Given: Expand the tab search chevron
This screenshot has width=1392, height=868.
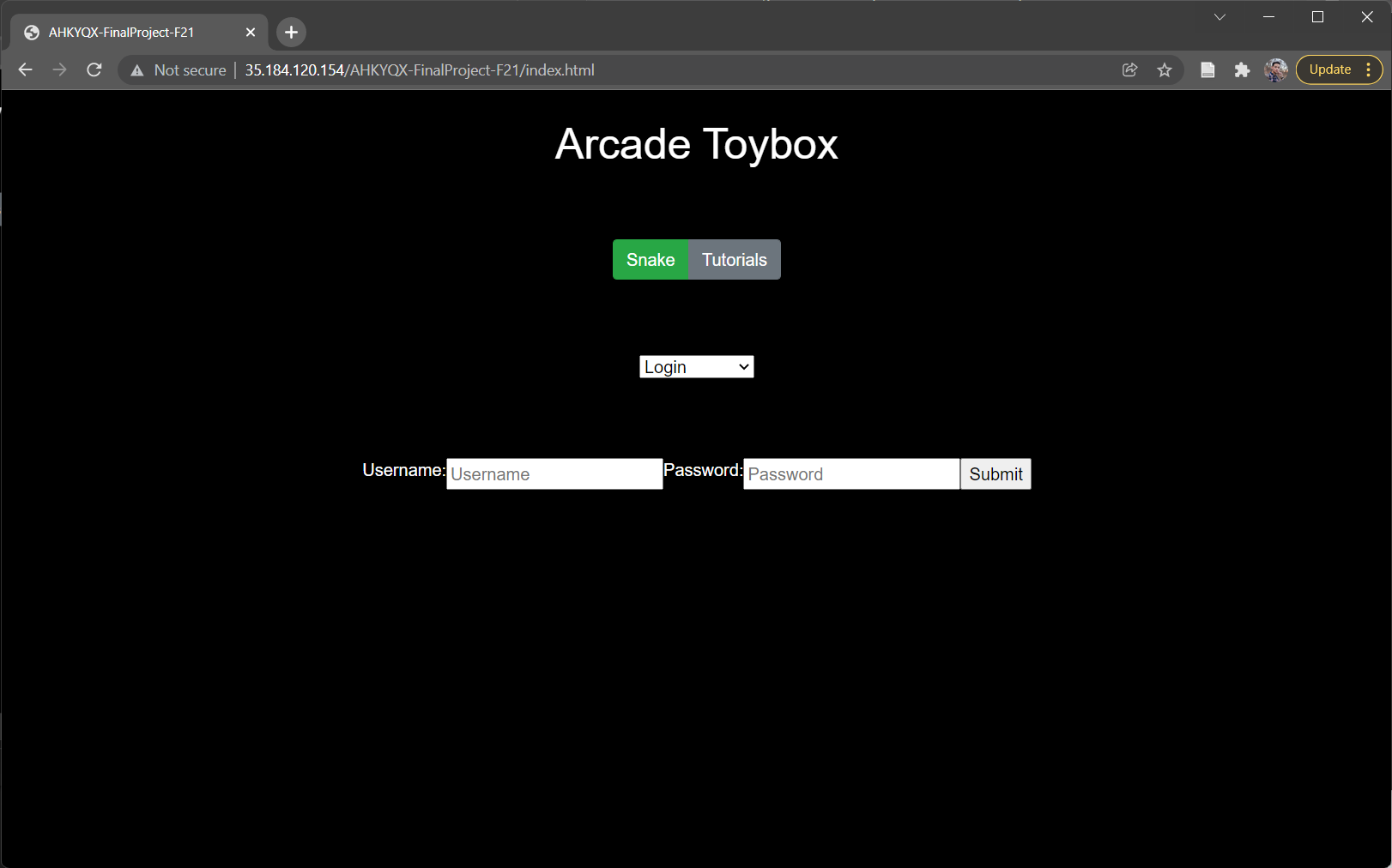Looking at the screenshot, I should coord(1220,17).
